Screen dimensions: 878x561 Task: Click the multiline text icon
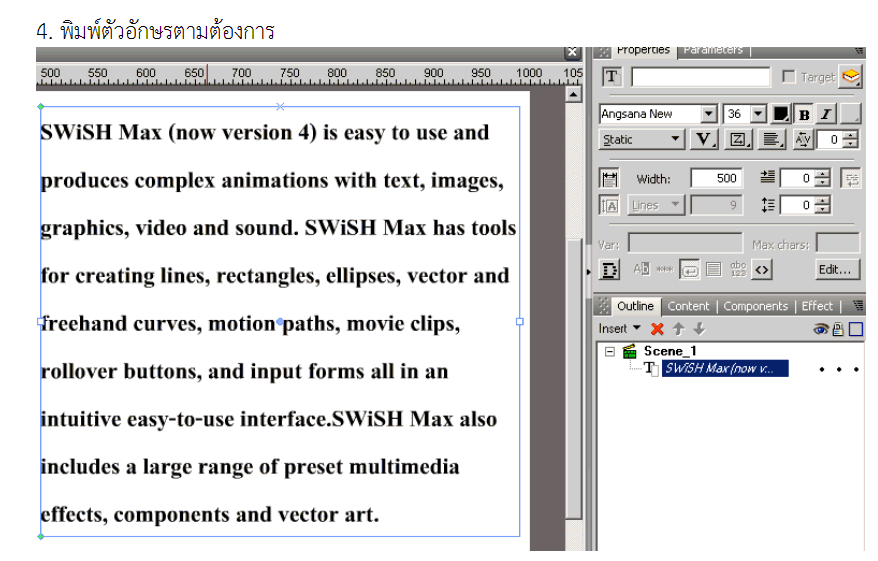tap(713, 270)
